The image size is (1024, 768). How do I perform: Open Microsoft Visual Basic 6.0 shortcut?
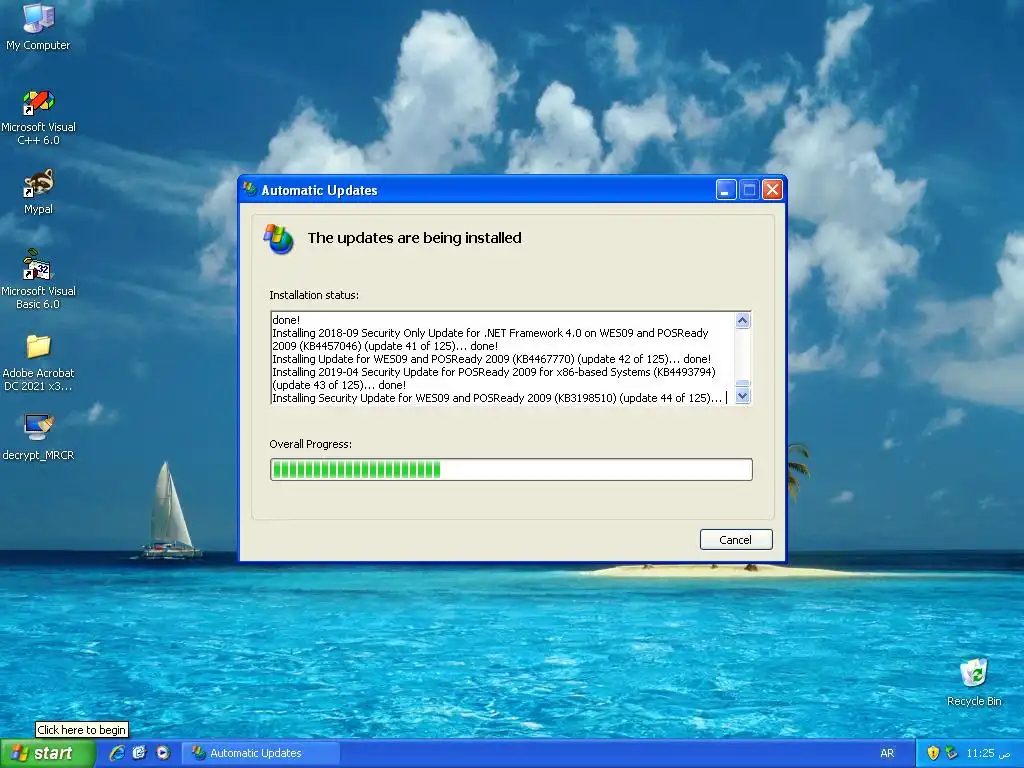tap(38, 279)
